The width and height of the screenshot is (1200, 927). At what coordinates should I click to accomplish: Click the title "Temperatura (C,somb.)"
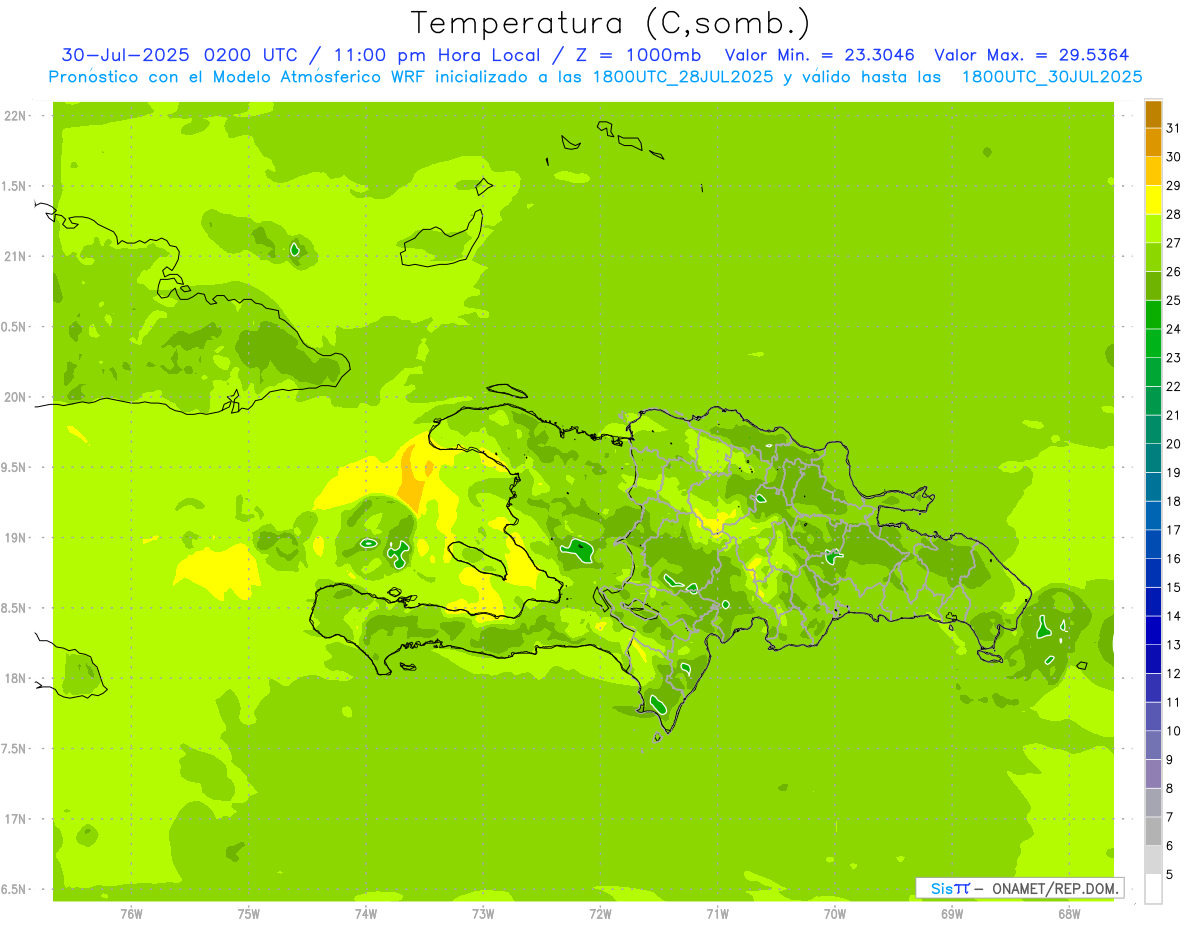tap(610, 24)
